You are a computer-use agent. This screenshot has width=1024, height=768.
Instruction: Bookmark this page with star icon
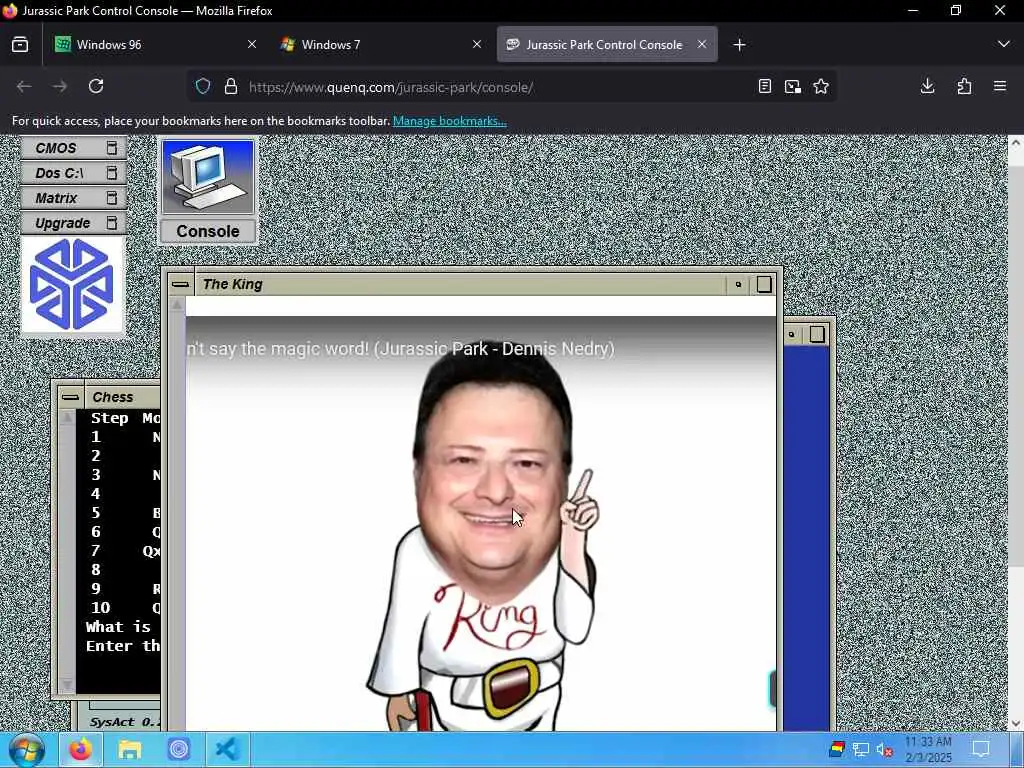821,86
